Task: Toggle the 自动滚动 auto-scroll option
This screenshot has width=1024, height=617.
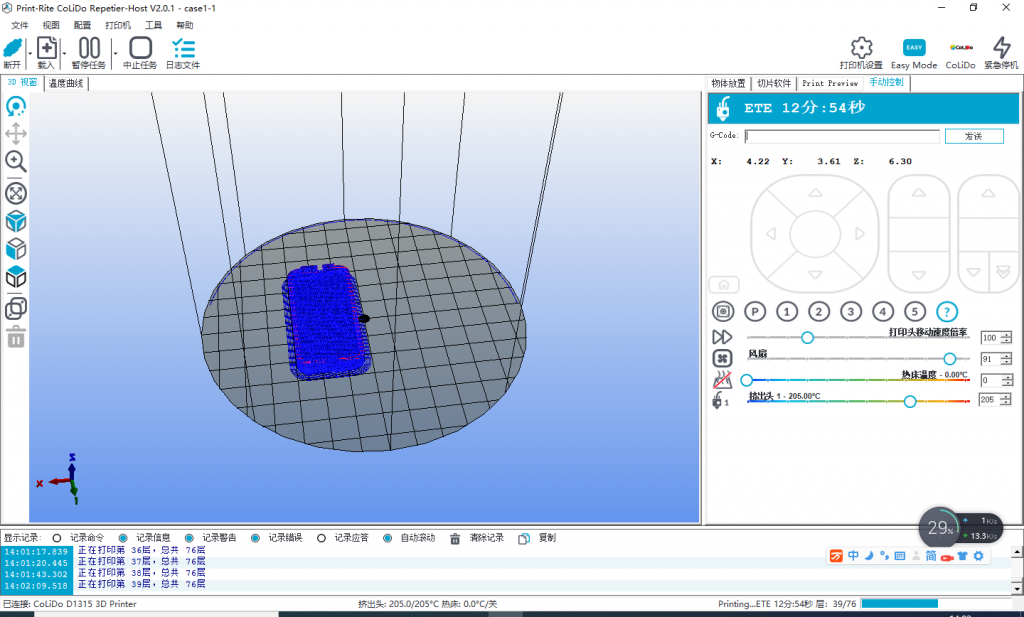Action: point(387,538)
